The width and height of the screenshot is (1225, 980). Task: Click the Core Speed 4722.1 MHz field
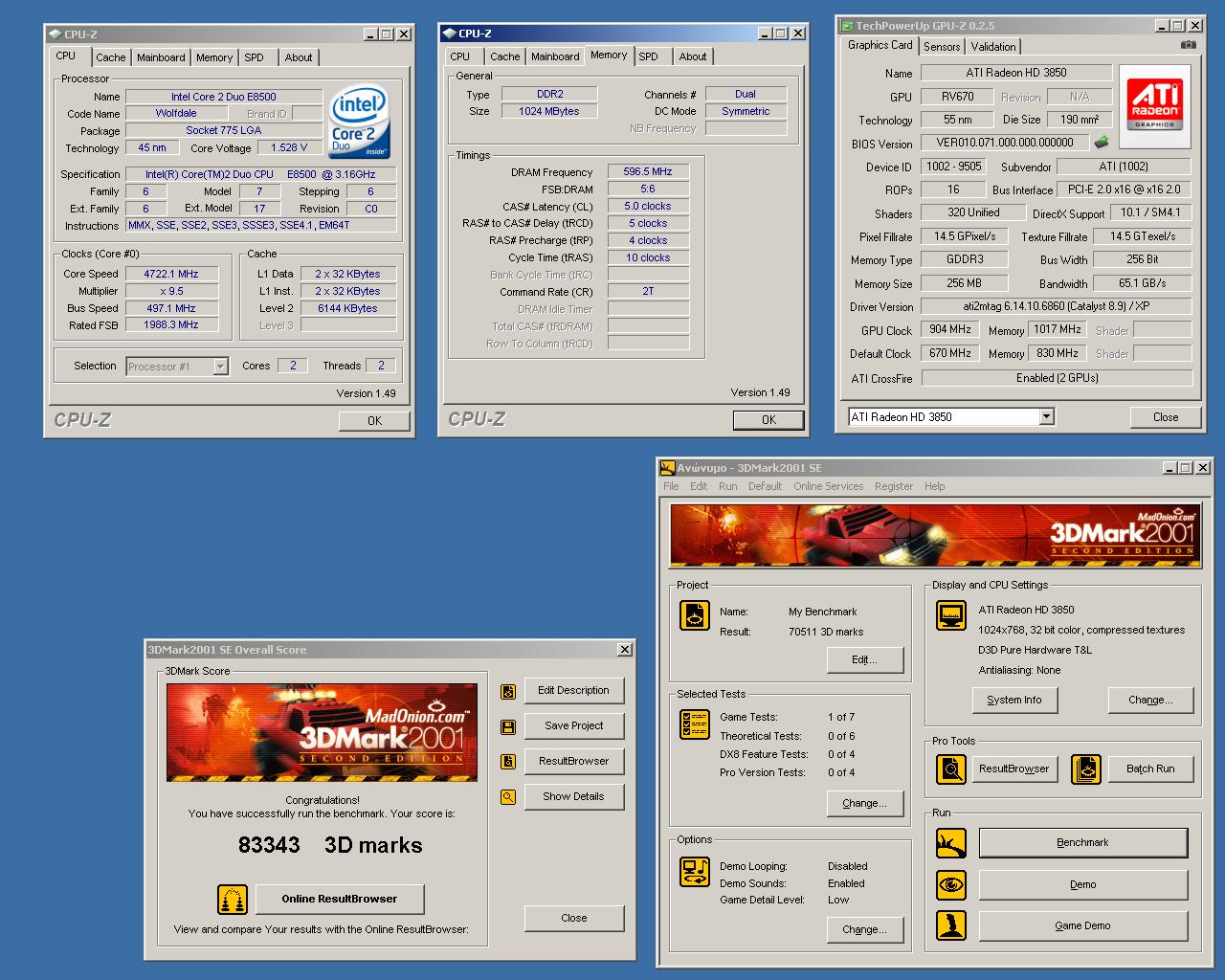[171, 274]
